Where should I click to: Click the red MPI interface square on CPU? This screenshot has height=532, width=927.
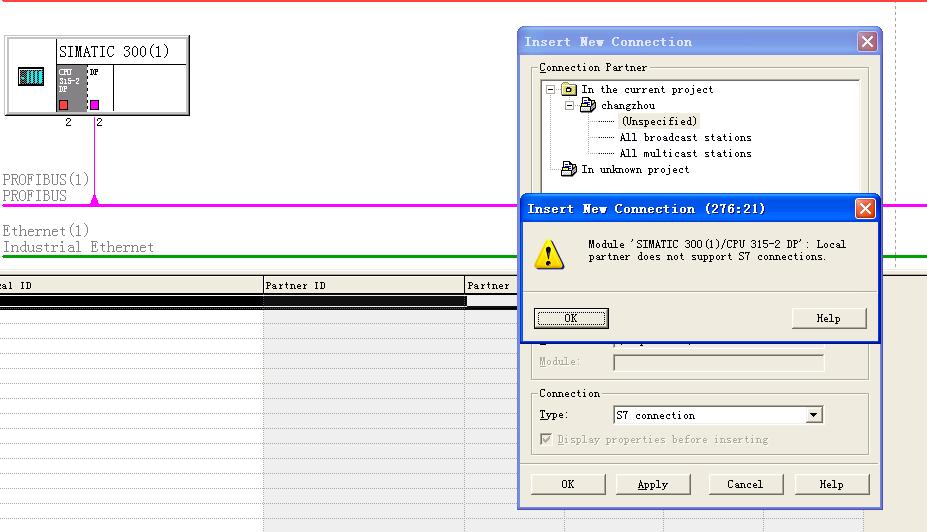pyautogui.click(x=63, y=105)
